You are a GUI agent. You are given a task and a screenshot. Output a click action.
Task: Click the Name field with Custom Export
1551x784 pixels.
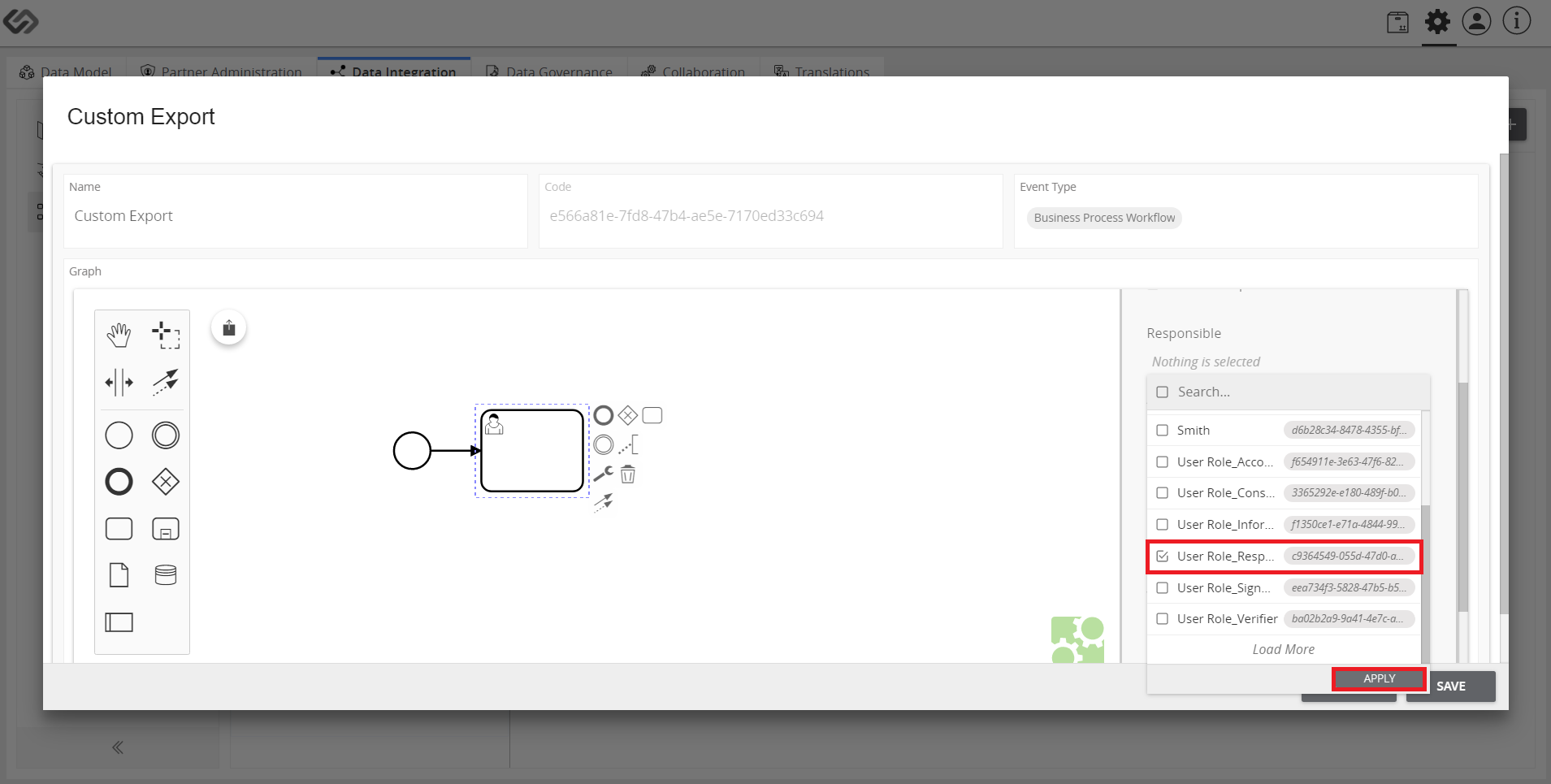(x=296, y=216)
